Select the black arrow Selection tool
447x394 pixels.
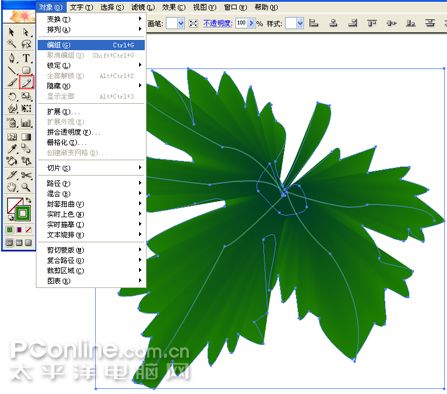coord(12,32)
